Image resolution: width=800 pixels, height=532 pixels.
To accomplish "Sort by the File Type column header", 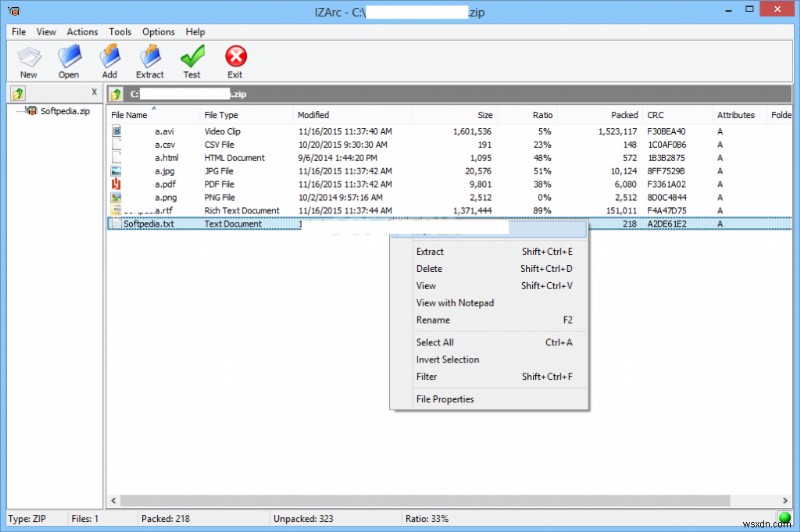I will click(x=246, y=115).
